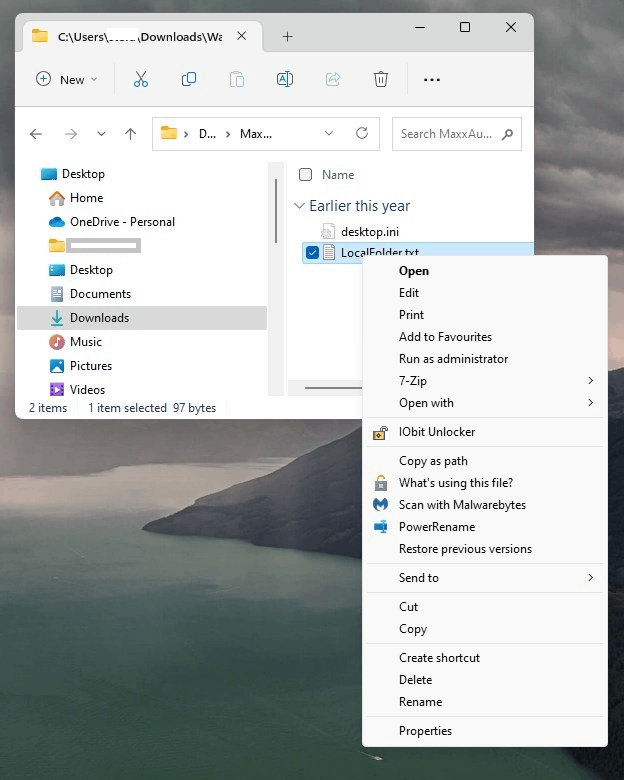The height and width of the screenshot is (780, 624).
Task: Click the folder icon in address bar
Action: point(169,133)
